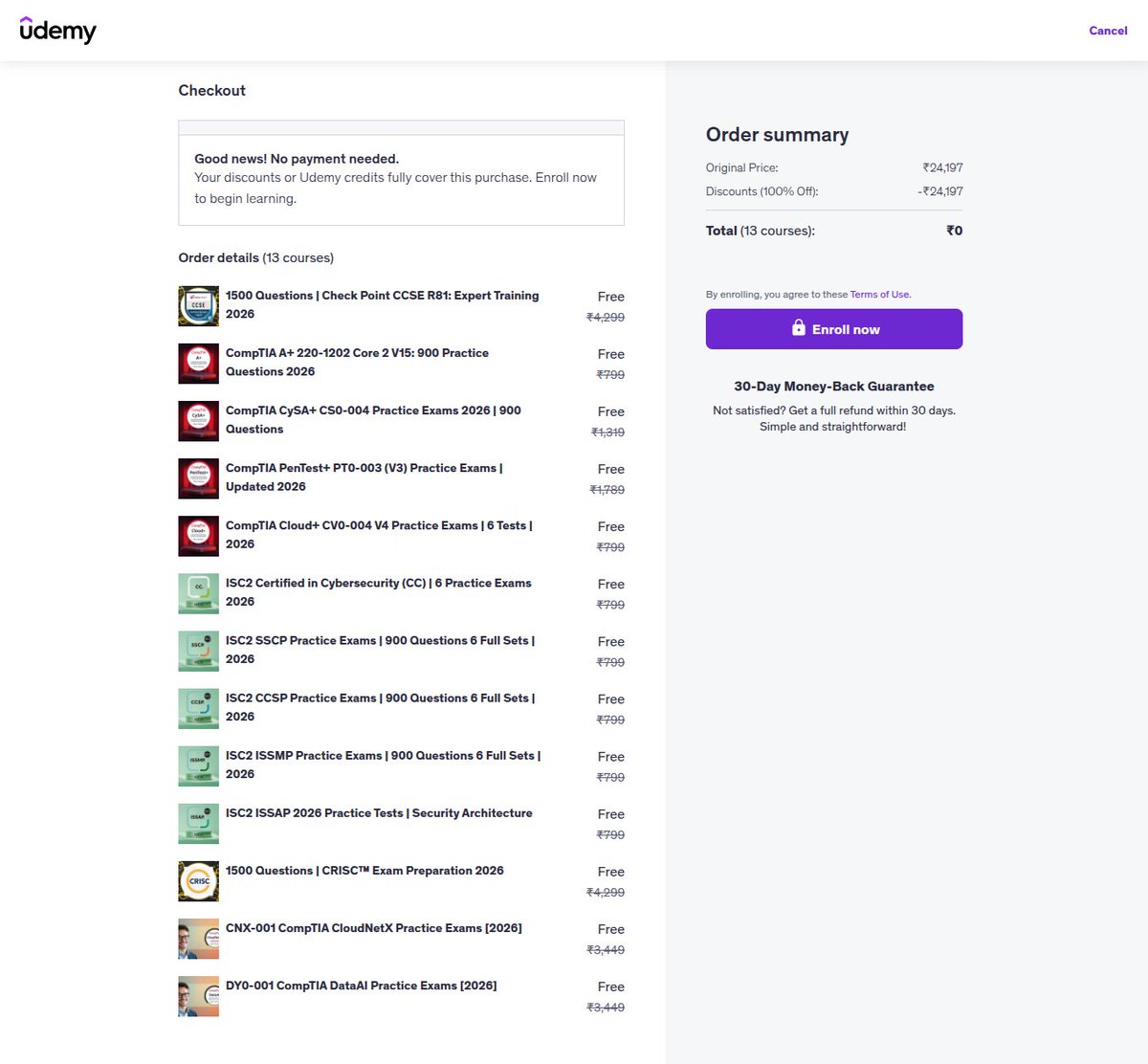Image resolution: width=1148 pixels, height=1064 pixels.
Task: Click the 'Good news! No payment needed.' message
Action: coord(297,159)
